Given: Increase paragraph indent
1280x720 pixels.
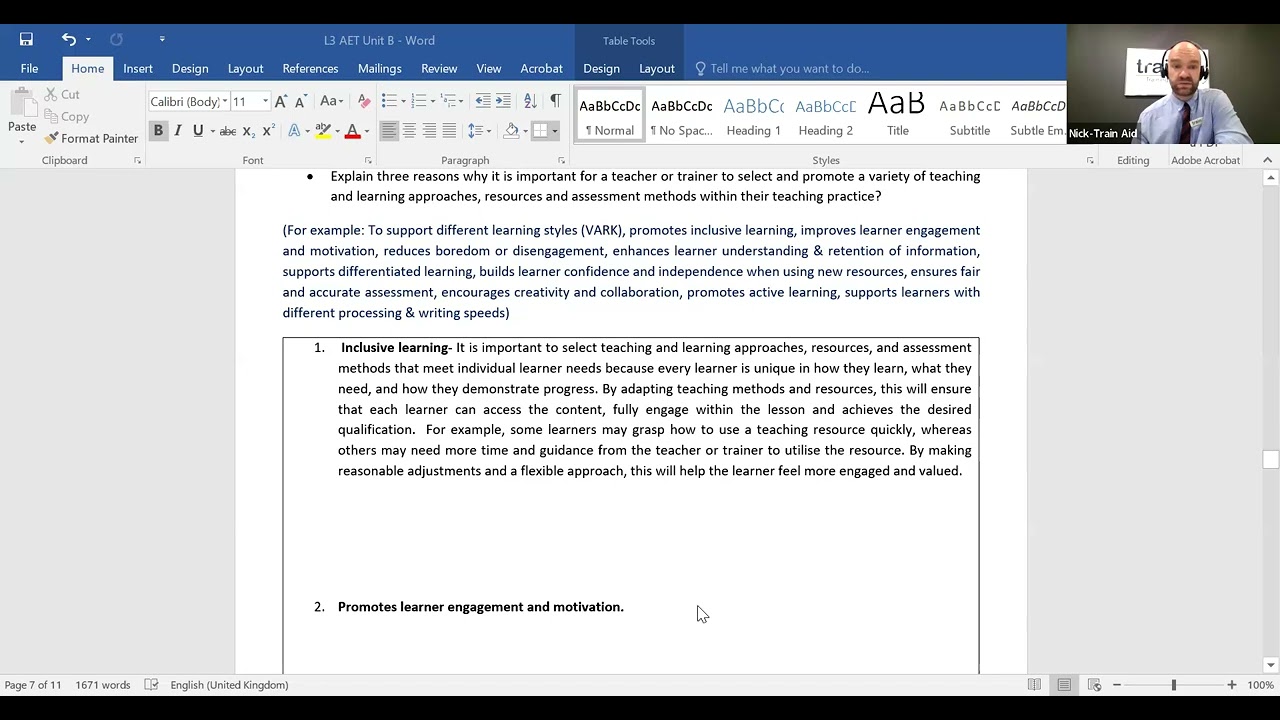Looking at the screenshot, I should [x=503, y=101].
